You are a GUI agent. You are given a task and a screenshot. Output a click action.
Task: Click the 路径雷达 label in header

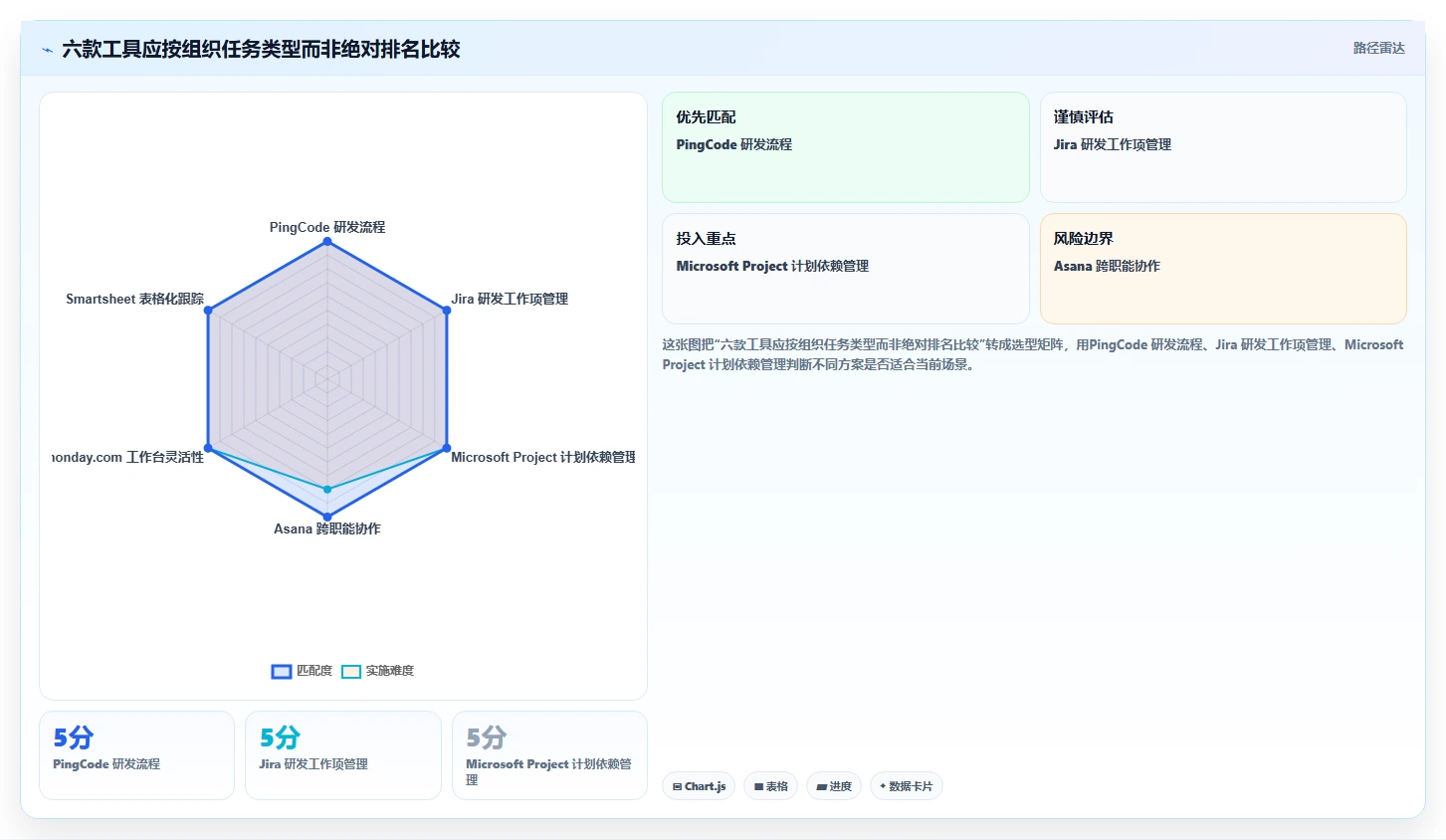click(1378, 48)
